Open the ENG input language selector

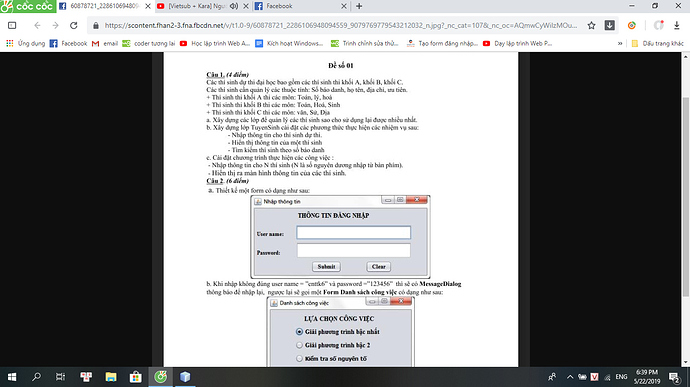(x=621, y=377)
